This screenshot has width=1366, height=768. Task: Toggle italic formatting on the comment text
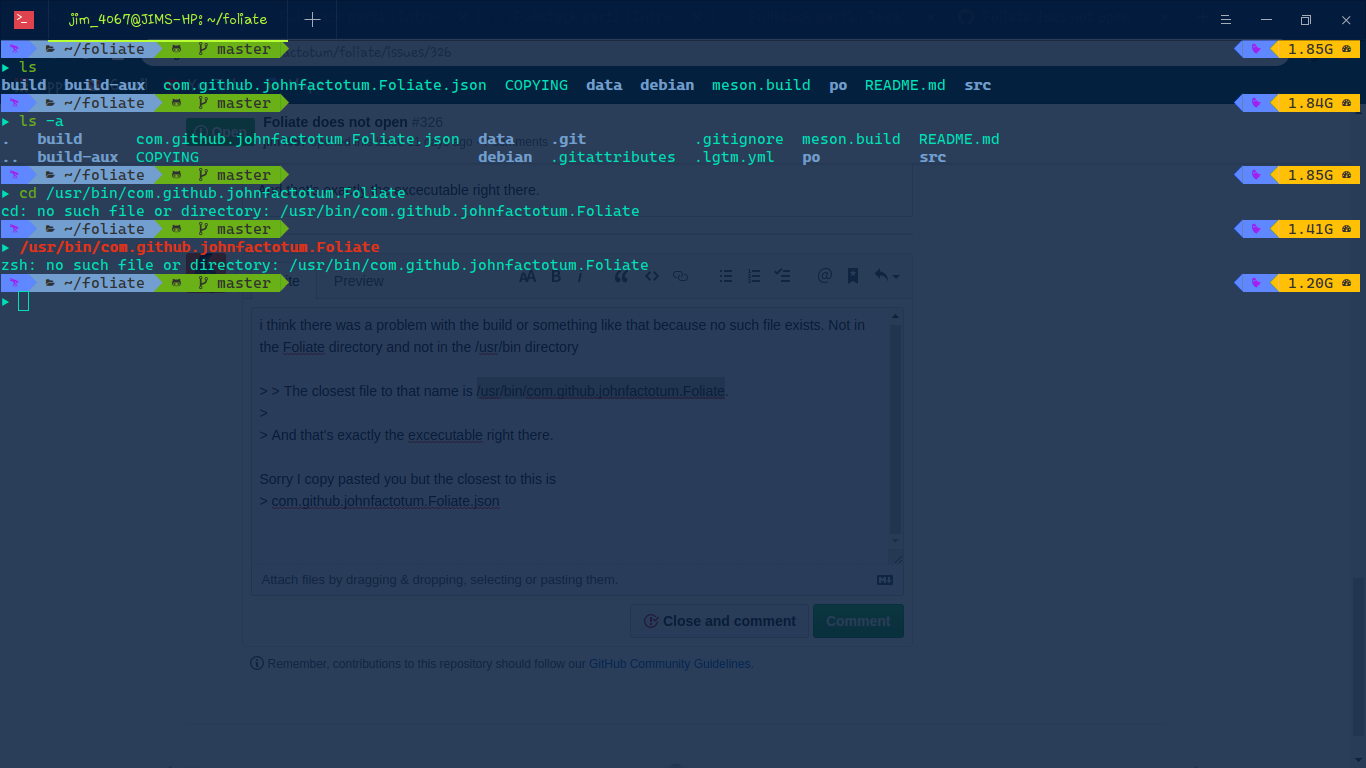point(580,276)
